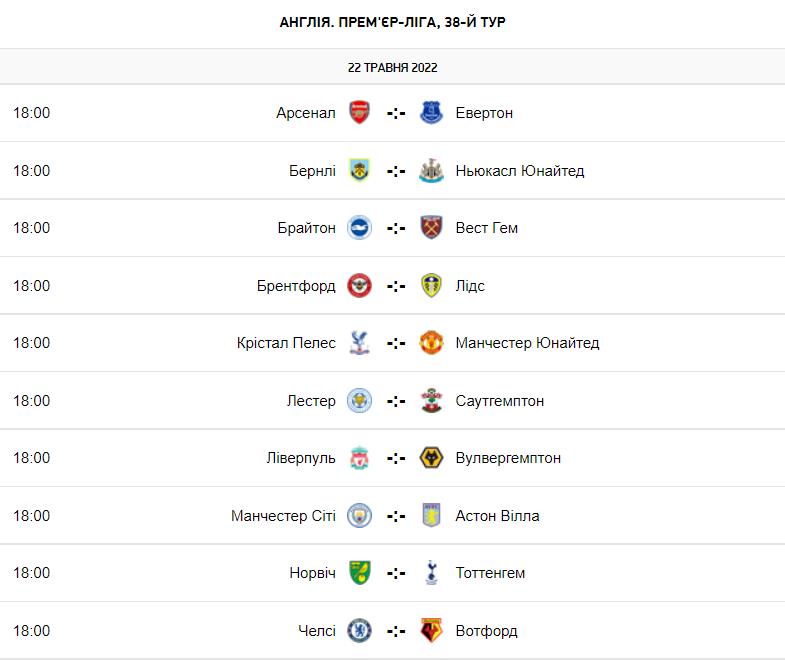Click the Manchester City badge
Screen dimensions: 785x660
359,516
